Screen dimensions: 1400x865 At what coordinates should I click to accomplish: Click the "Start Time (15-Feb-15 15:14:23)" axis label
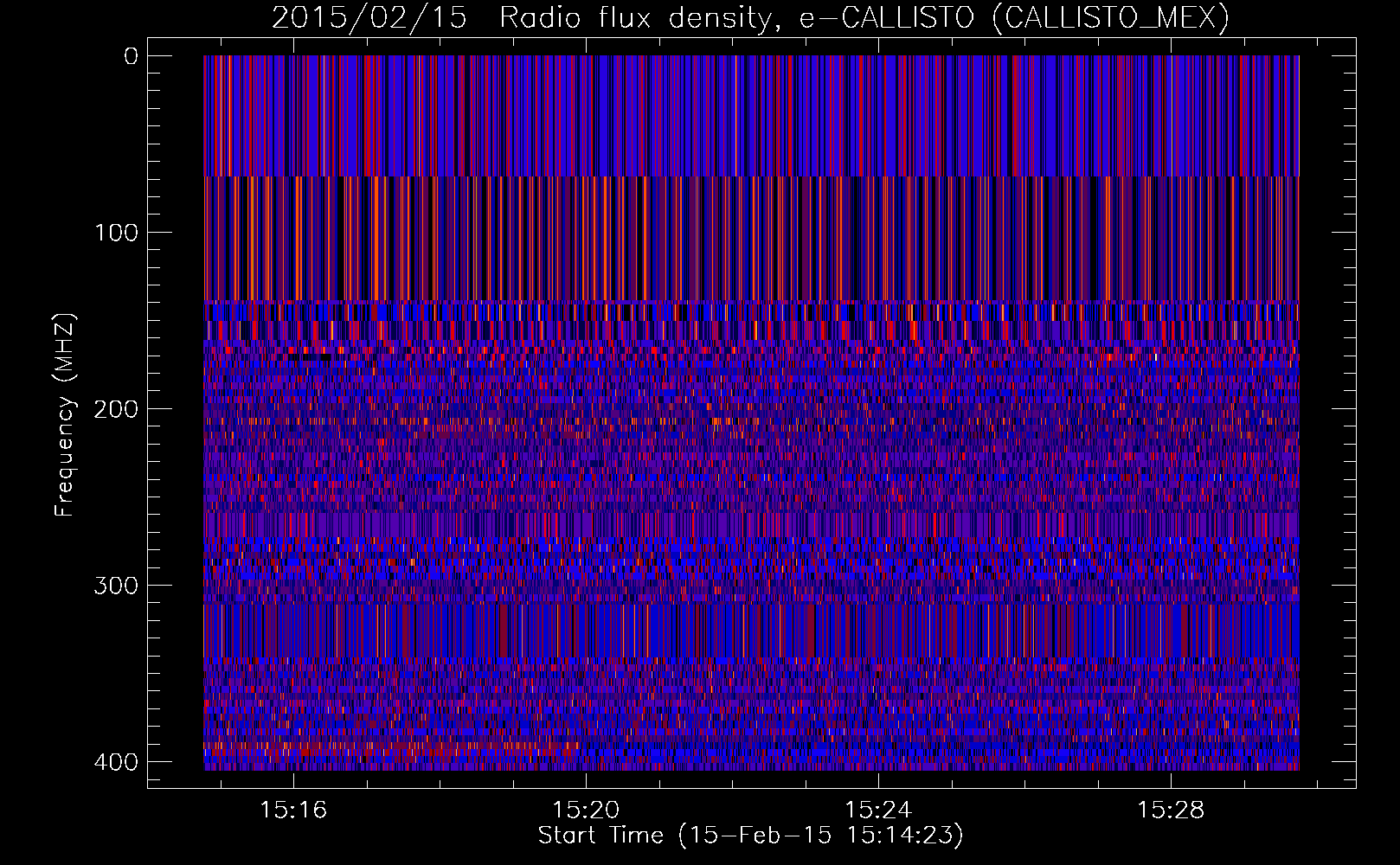pyautogui.click(x=750, y=836)
